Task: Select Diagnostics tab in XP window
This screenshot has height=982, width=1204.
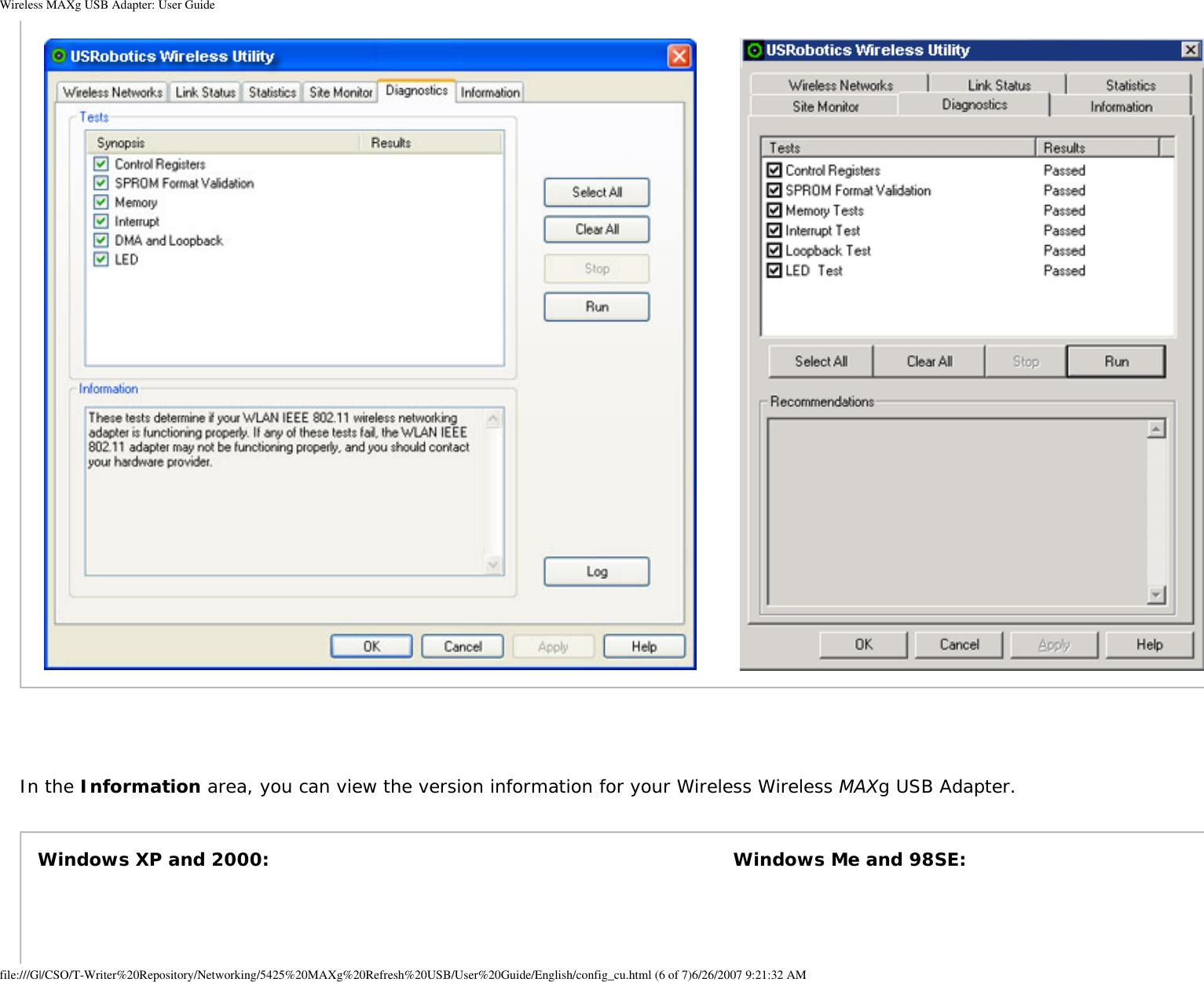Action: coord(416,90)
